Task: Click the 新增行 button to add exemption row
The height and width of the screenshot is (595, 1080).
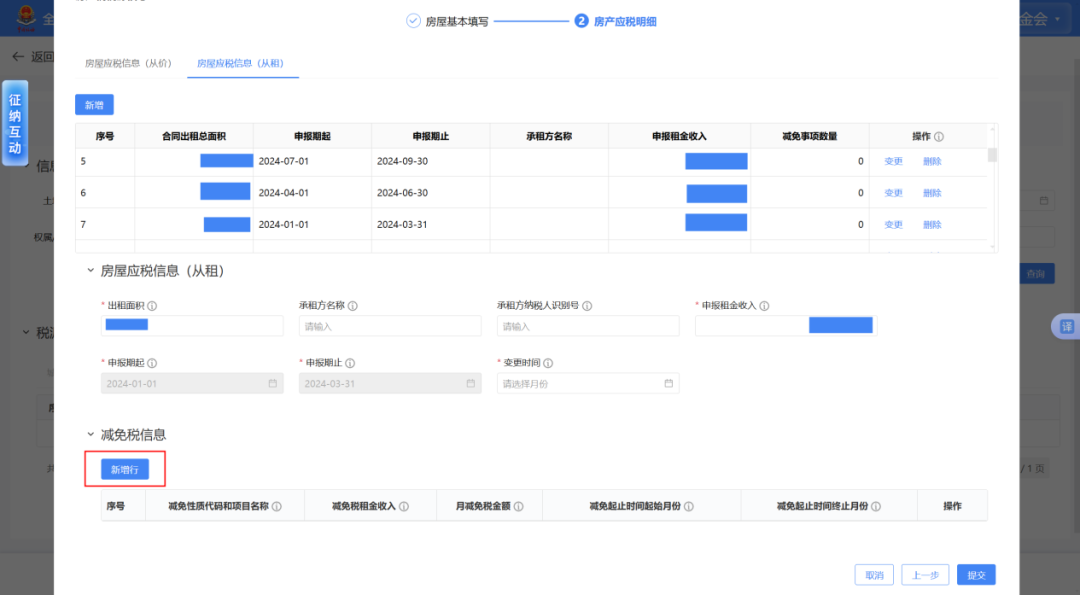Action: tap(124, 469)
